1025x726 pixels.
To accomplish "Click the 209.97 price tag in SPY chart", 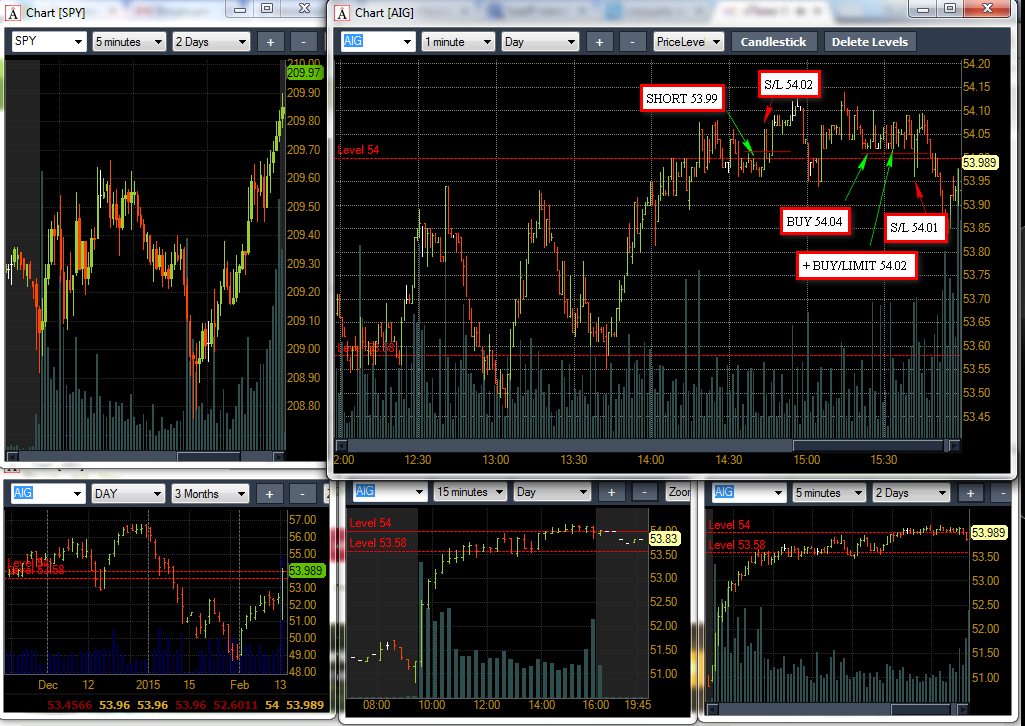I will coord(304,73).
